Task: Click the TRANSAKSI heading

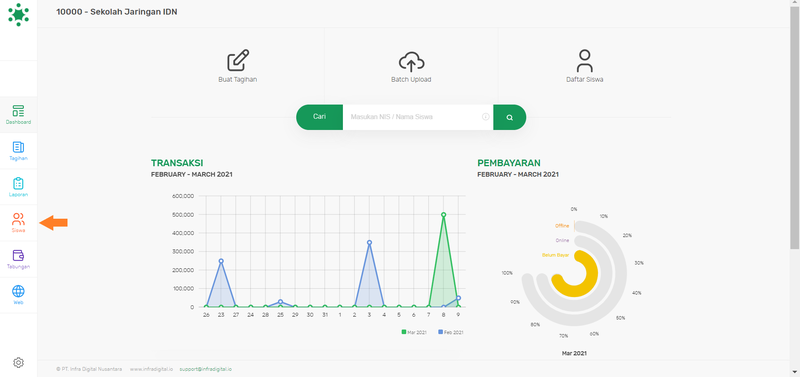Action: [177, 163]
